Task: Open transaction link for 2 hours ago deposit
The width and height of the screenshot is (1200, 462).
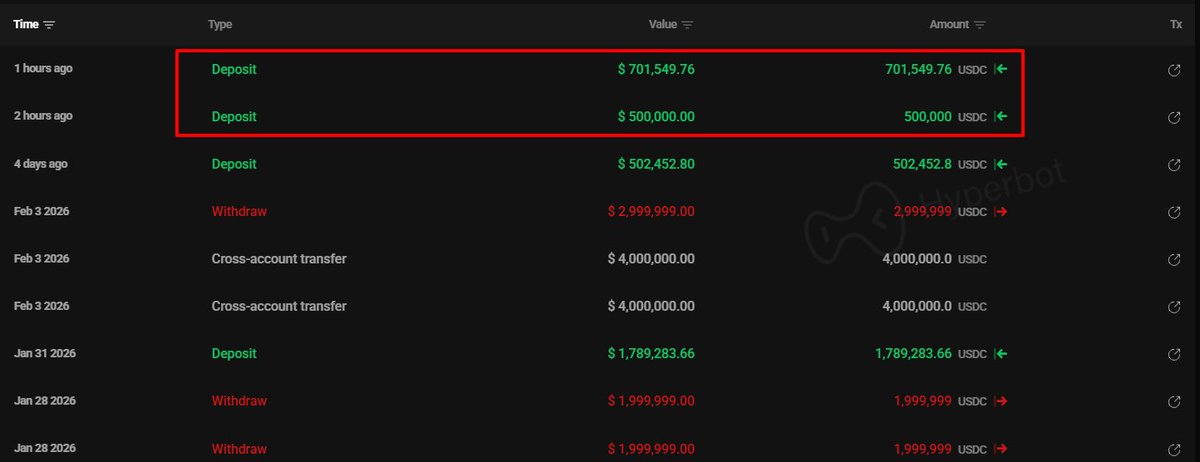Action: point(1176,117)
